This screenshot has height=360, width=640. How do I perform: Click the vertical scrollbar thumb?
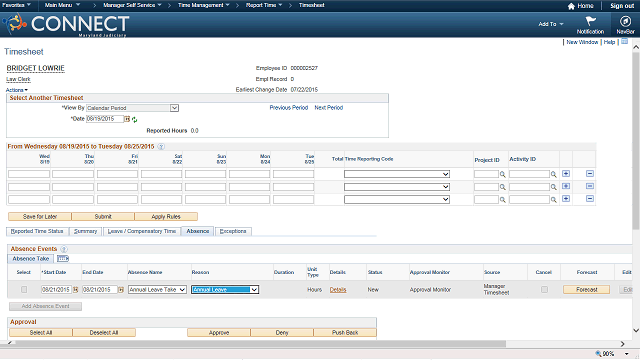pyautogui.click(x=636, y=141)
